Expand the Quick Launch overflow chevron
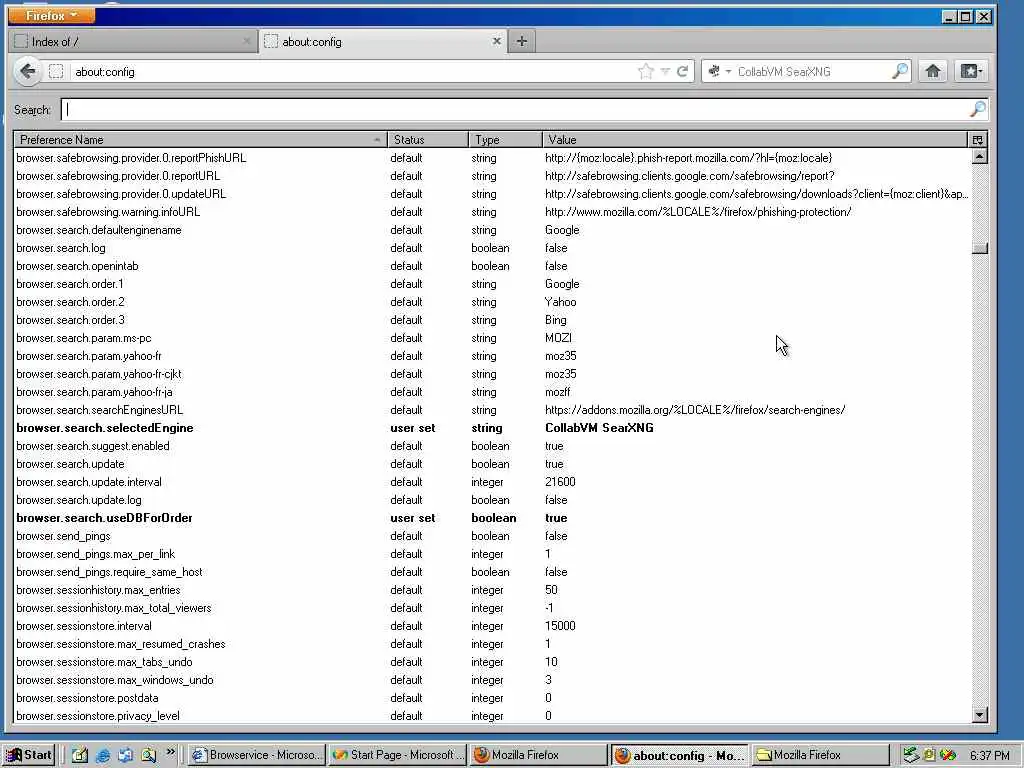1024x768 pixels. click(x=170, y=752)
